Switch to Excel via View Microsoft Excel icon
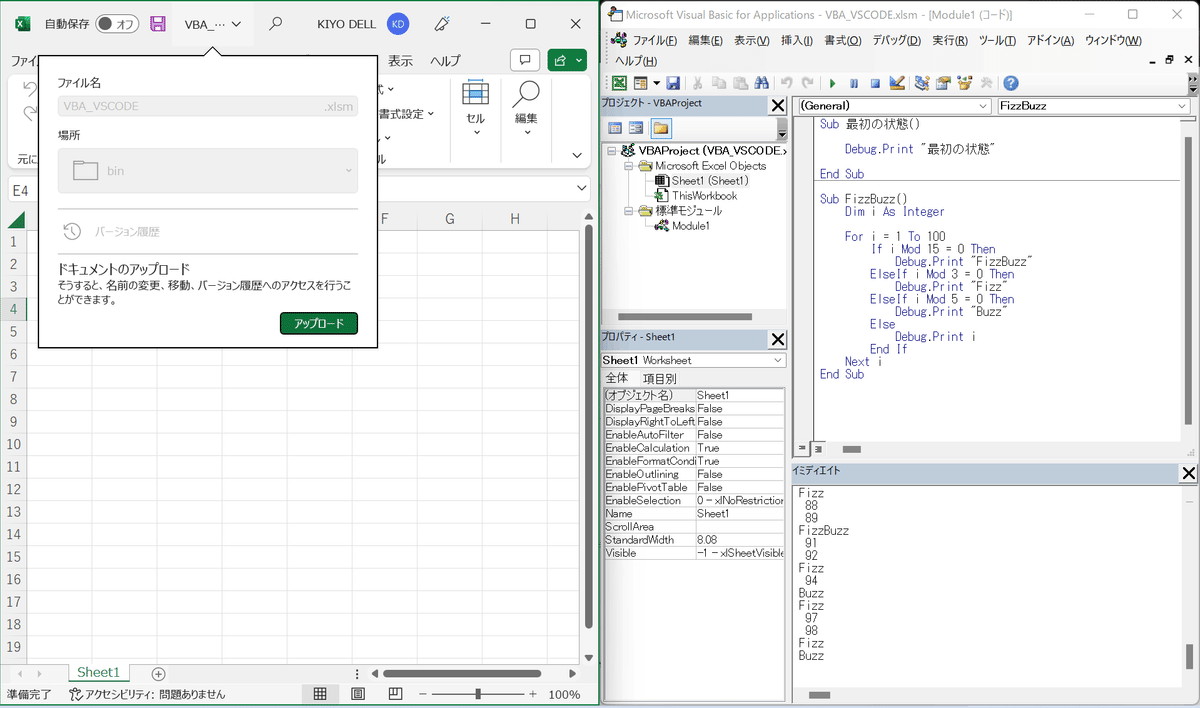 [620, 82]
